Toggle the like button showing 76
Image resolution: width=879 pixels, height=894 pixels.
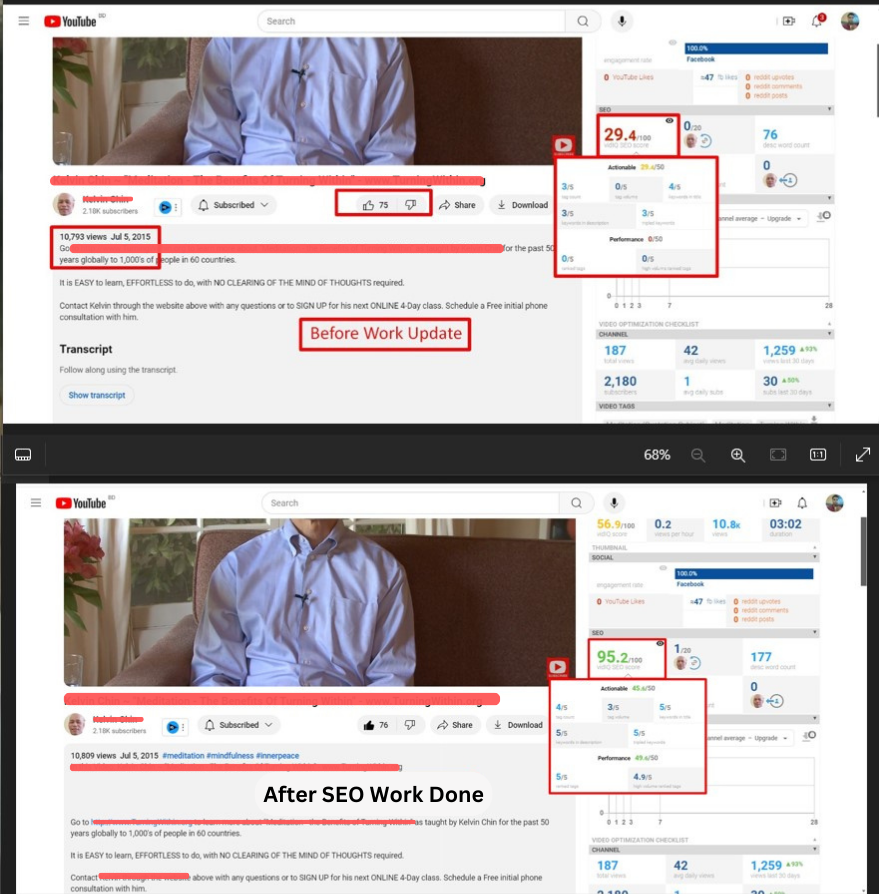tap(378, 725)
